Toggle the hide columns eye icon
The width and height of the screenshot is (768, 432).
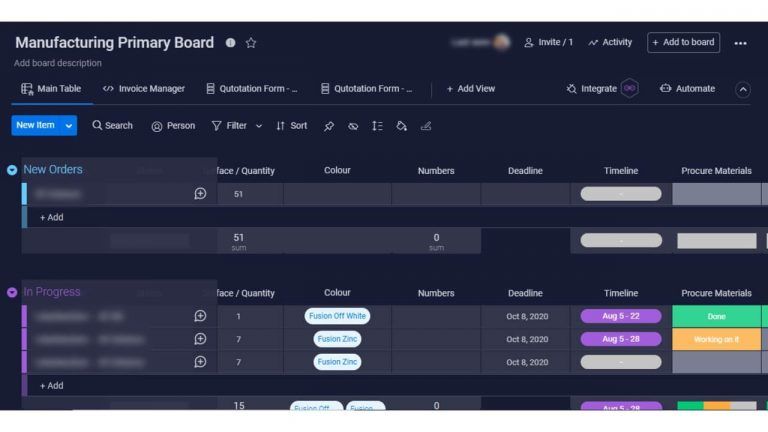point(353,126)
